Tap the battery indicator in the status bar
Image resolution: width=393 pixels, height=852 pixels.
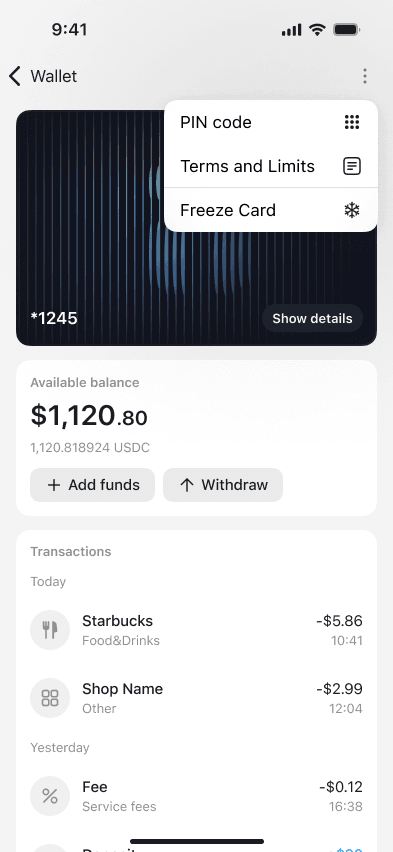click(x=346, y=30)
